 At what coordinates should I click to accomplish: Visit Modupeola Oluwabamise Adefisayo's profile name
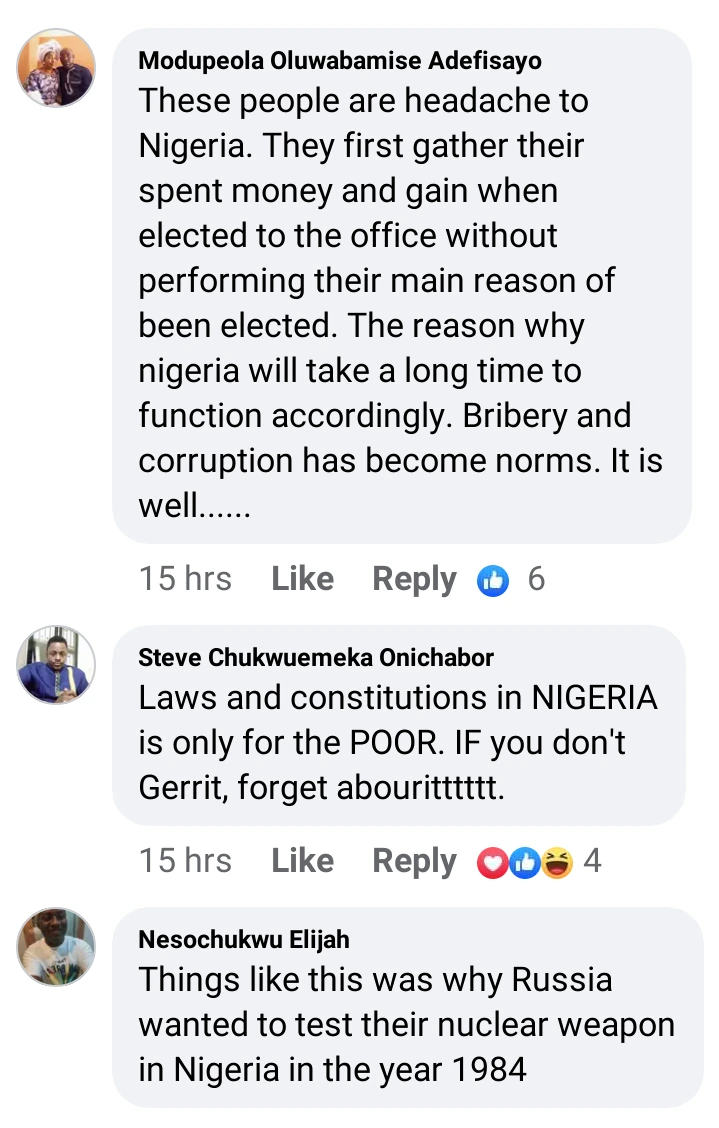340,61
